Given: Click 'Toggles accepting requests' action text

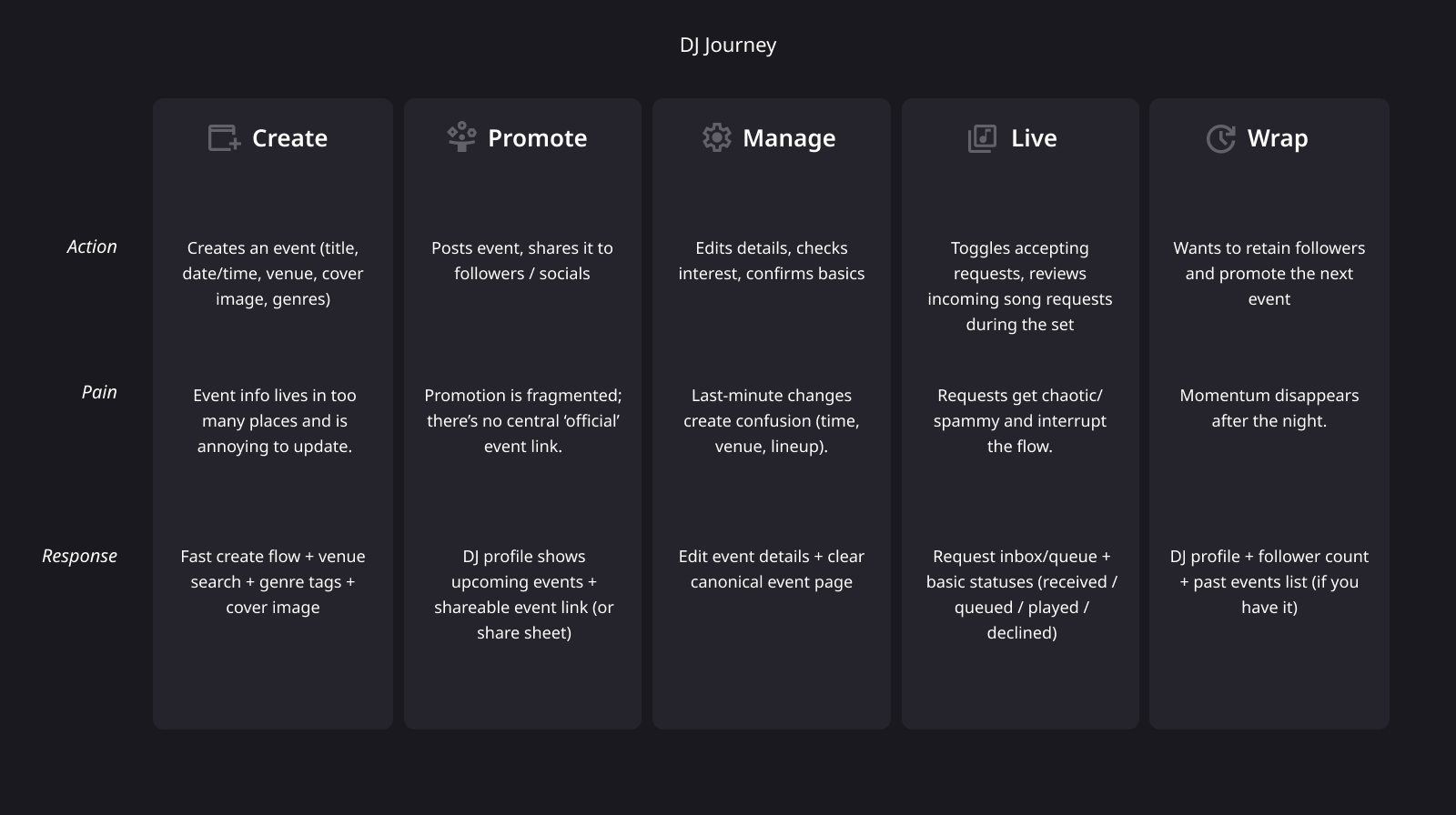Looking at the screenshot, I should [1020, 286].
